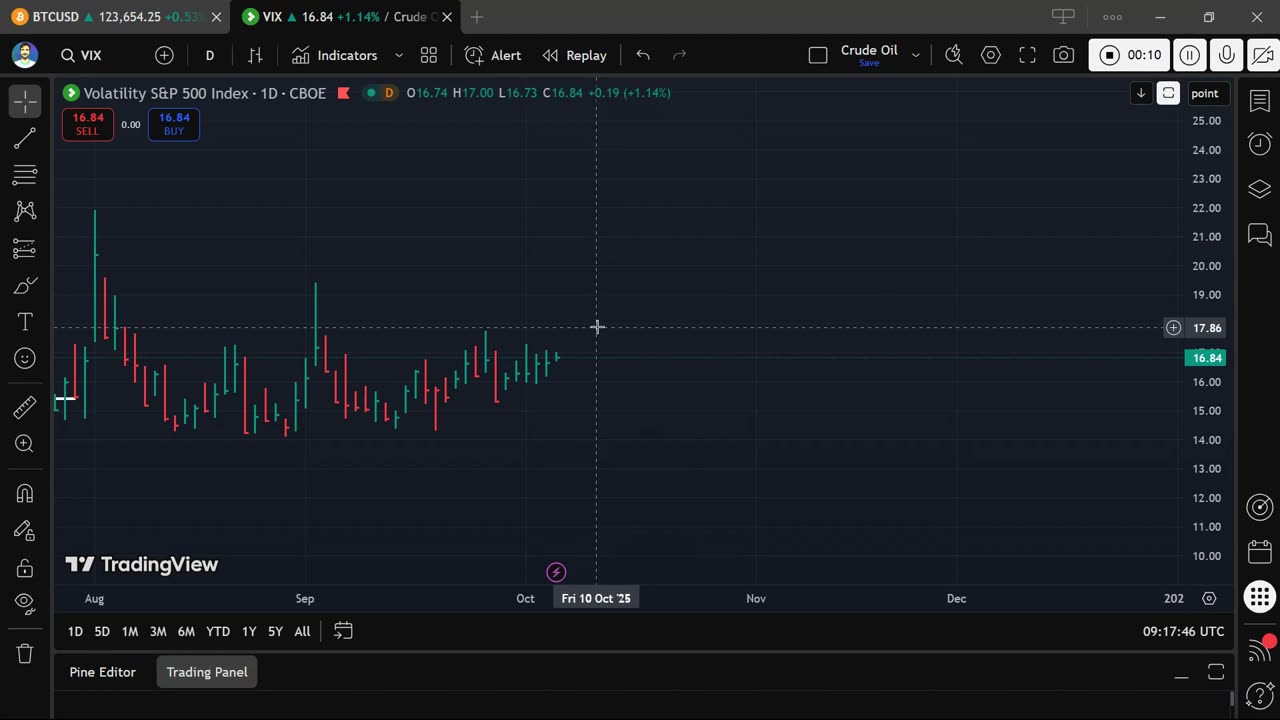Viewport: 1280px width, 720px height.
Task: Open the economic calendar panel
Action: pos(1260,552)
